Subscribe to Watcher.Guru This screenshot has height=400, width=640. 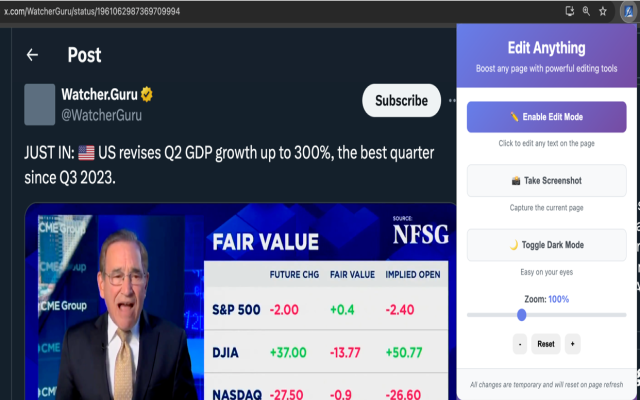[401, 100]
